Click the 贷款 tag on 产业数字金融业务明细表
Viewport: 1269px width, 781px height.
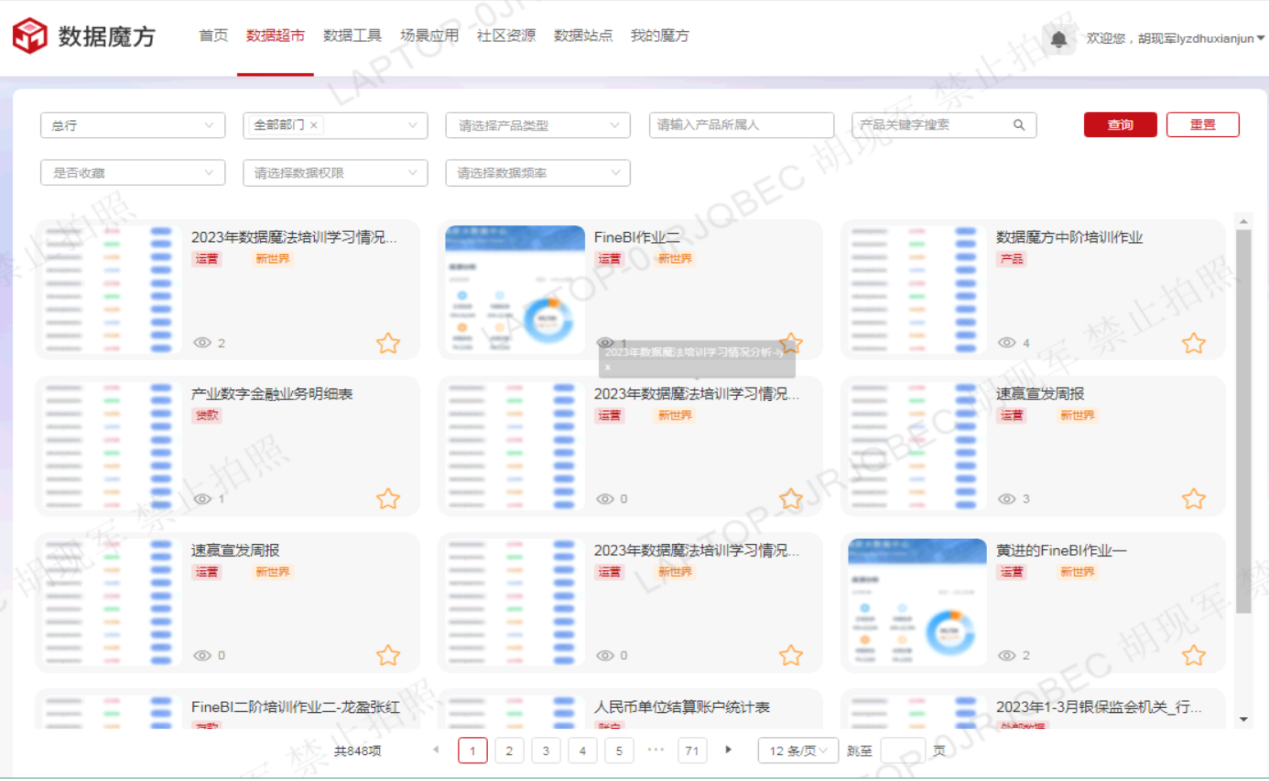[206, 416]
